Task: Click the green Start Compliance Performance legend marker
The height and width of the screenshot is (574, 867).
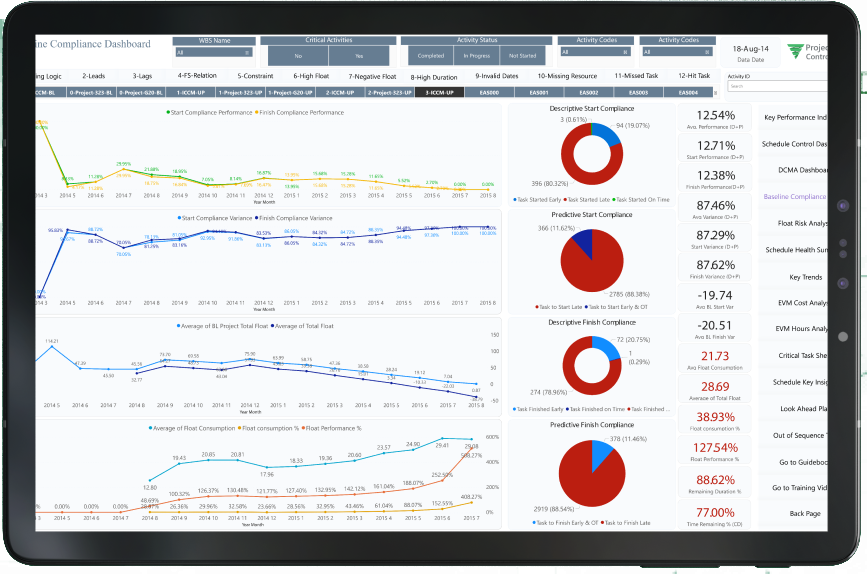Action: pyautogui.click(x=168, y=113)
